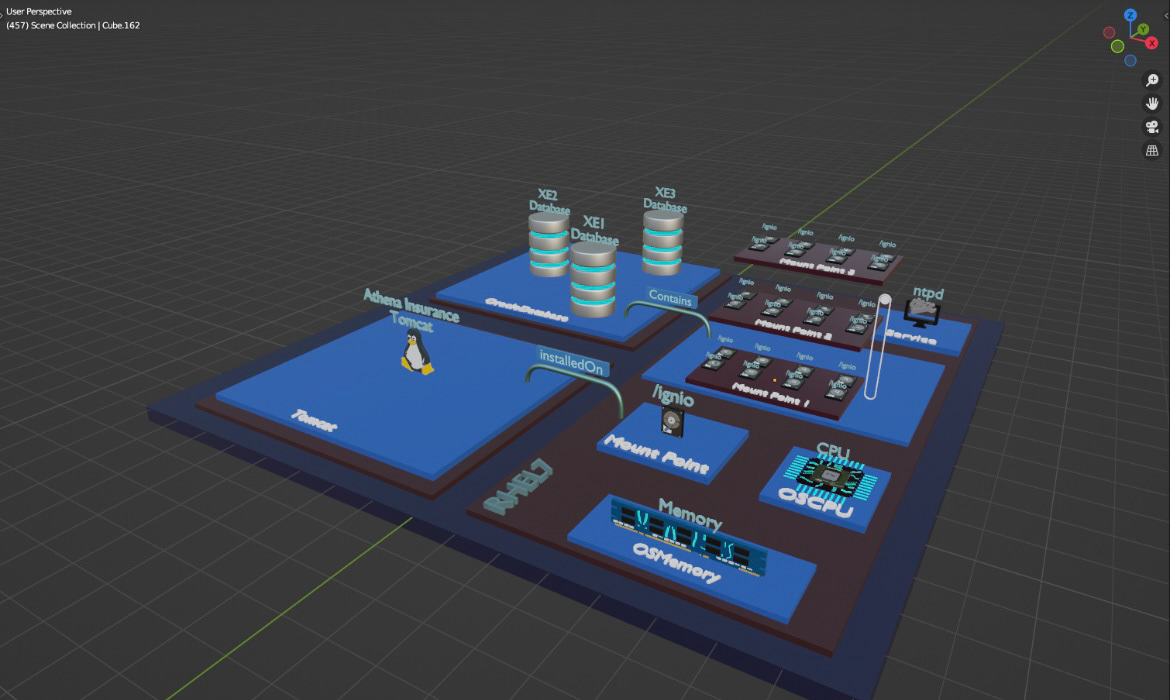Toggle perspective/orthographic grid icon
The image size is (1170, 700).
[1152, 151]
